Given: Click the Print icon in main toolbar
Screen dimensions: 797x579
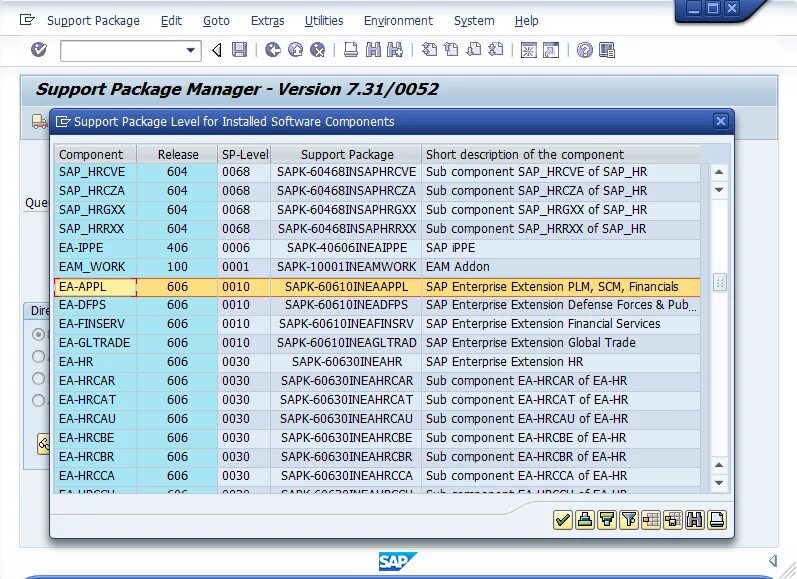Looking at the screenshot, I should (x=351, y=50).
